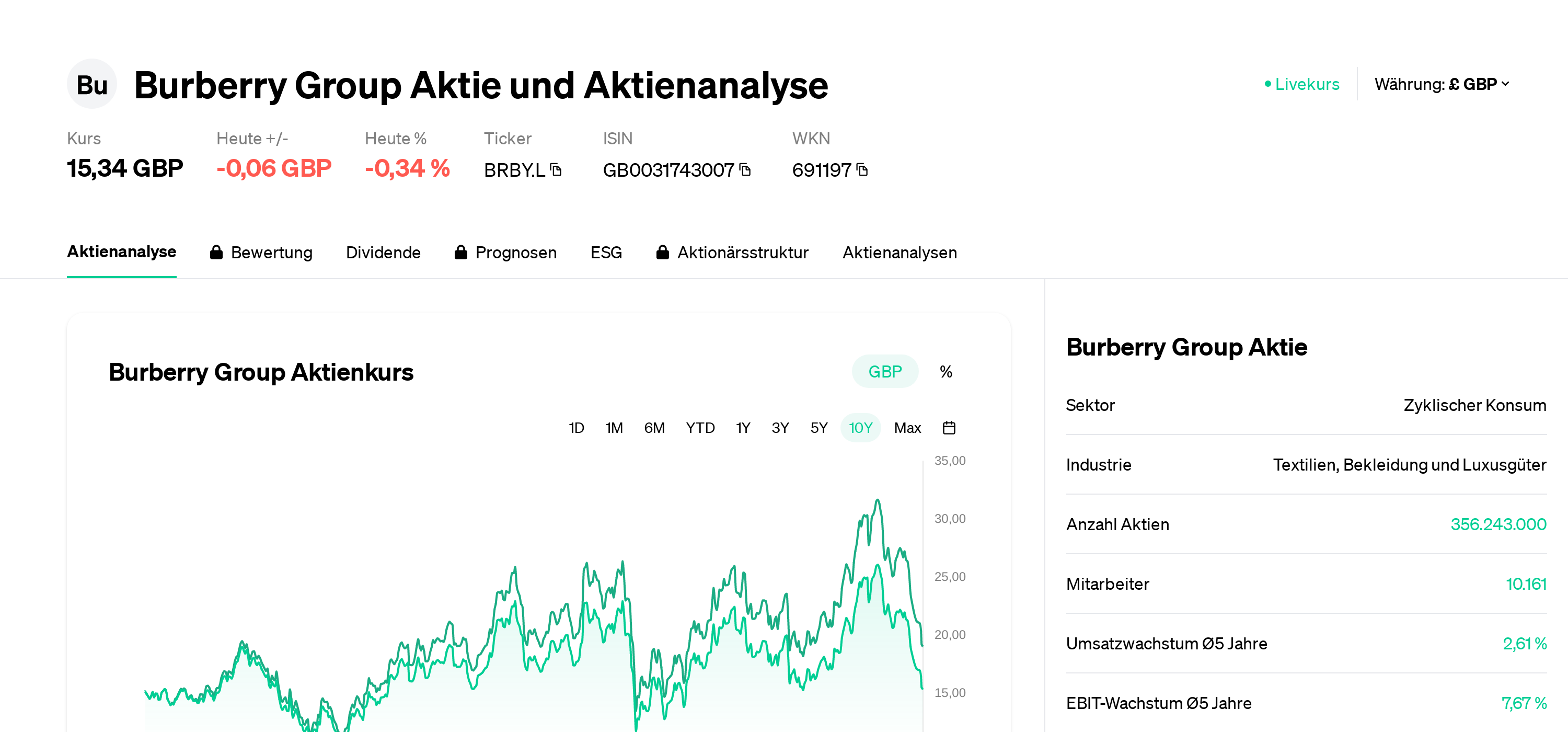Click the lock icon beside Bewertung

(x=216, y=252)
